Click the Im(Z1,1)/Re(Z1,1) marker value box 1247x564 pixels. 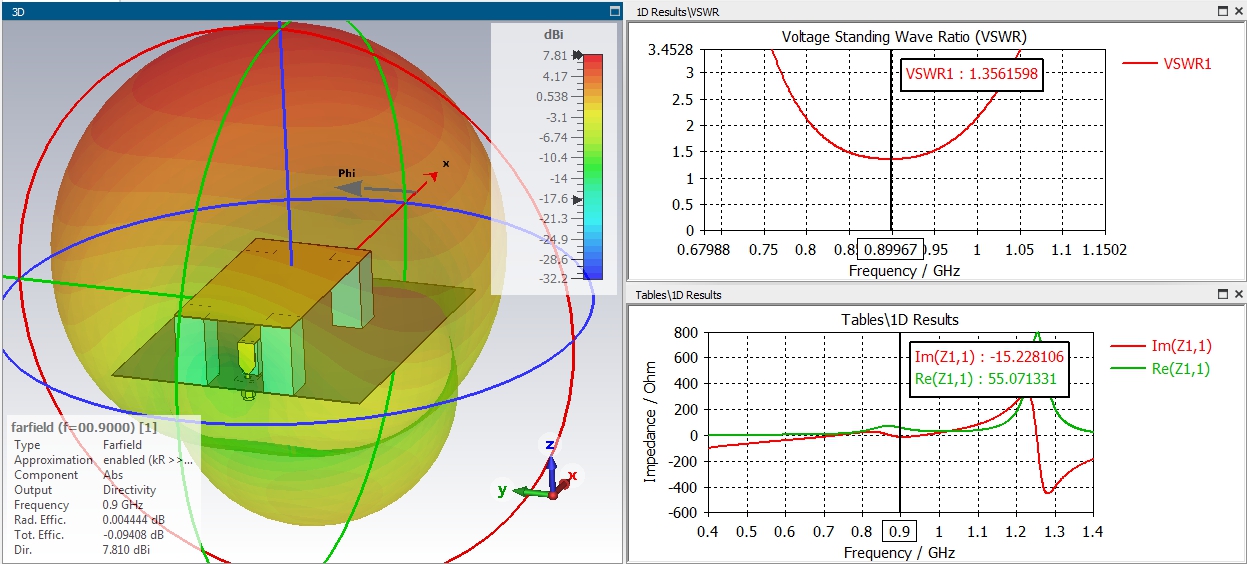coord(986,368)
